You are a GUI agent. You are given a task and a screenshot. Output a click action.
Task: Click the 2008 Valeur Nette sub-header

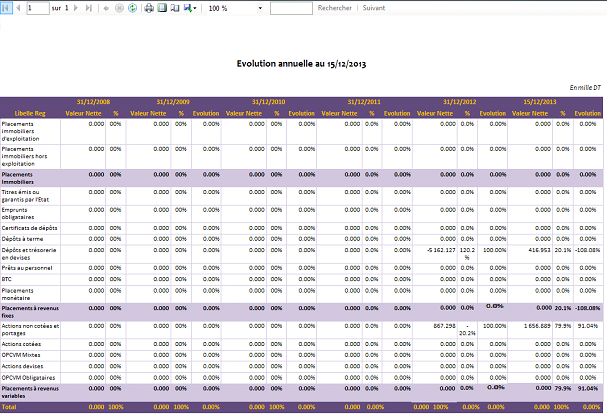tap(83, 114)
